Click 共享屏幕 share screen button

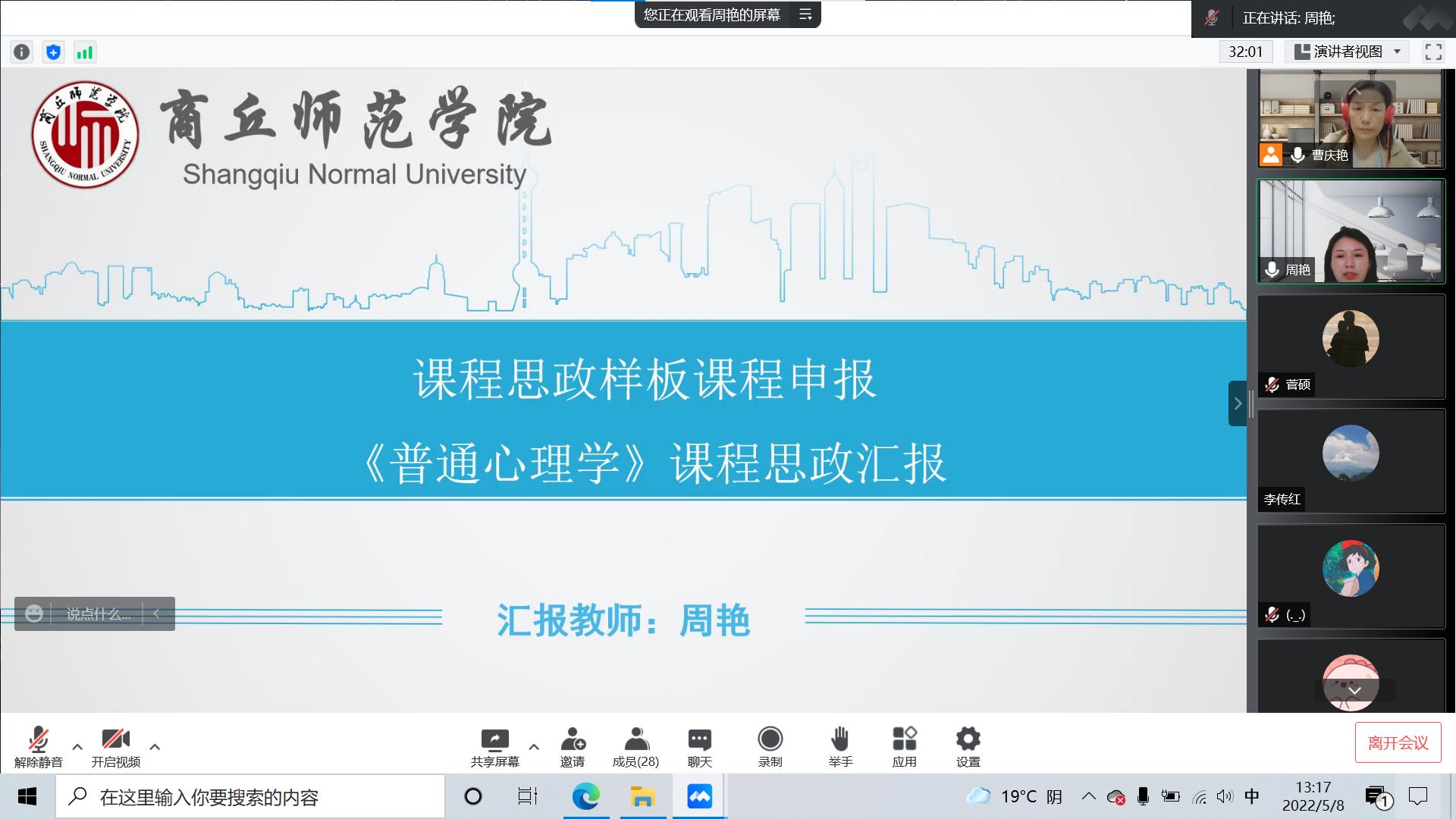pyautogui.click(x=494, y=746)
